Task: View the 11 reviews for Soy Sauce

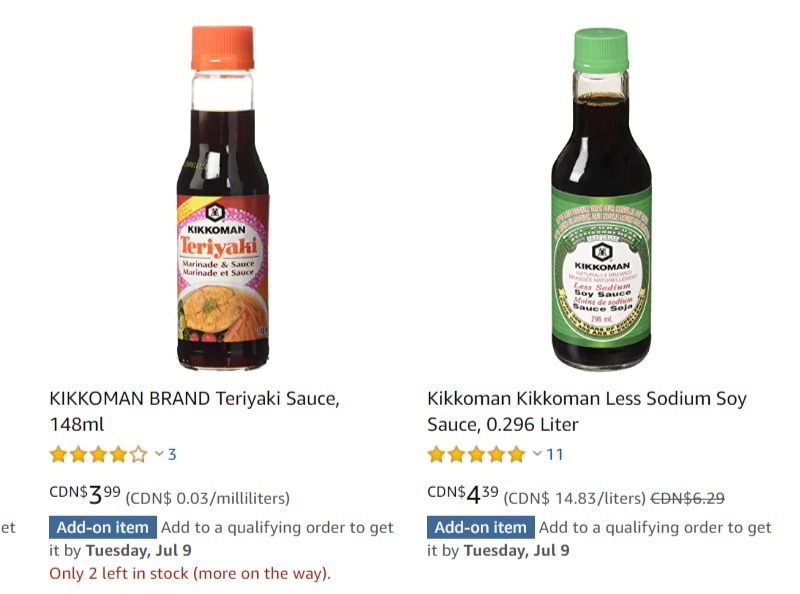Action: click(x=555, y=454)
